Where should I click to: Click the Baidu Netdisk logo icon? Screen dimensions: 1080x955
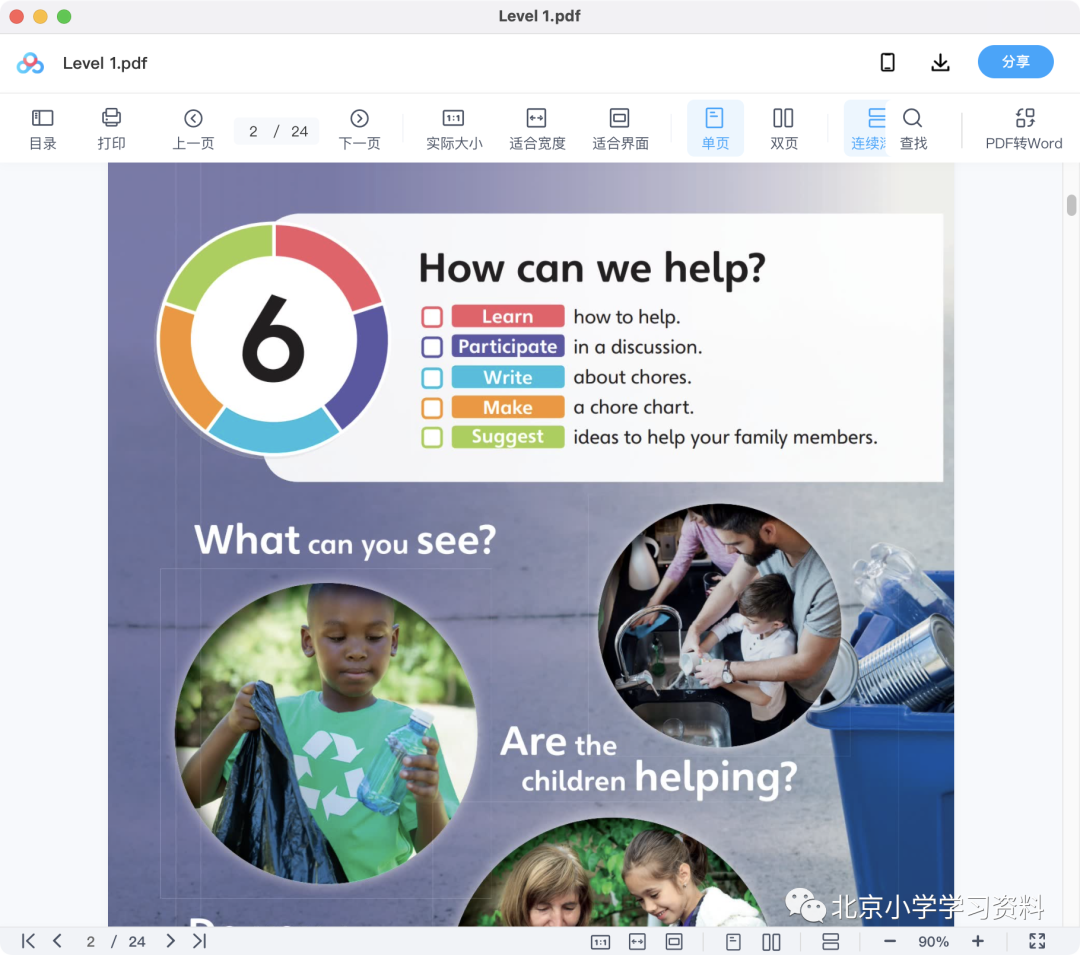pos(30,63)
